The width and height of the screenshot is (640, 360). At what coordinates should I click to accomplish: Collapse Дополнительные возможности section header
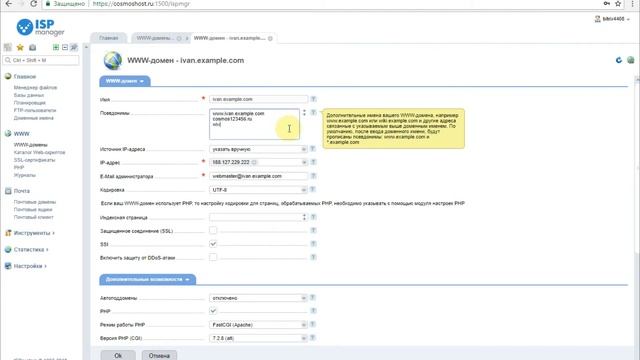tap(148, 279)
